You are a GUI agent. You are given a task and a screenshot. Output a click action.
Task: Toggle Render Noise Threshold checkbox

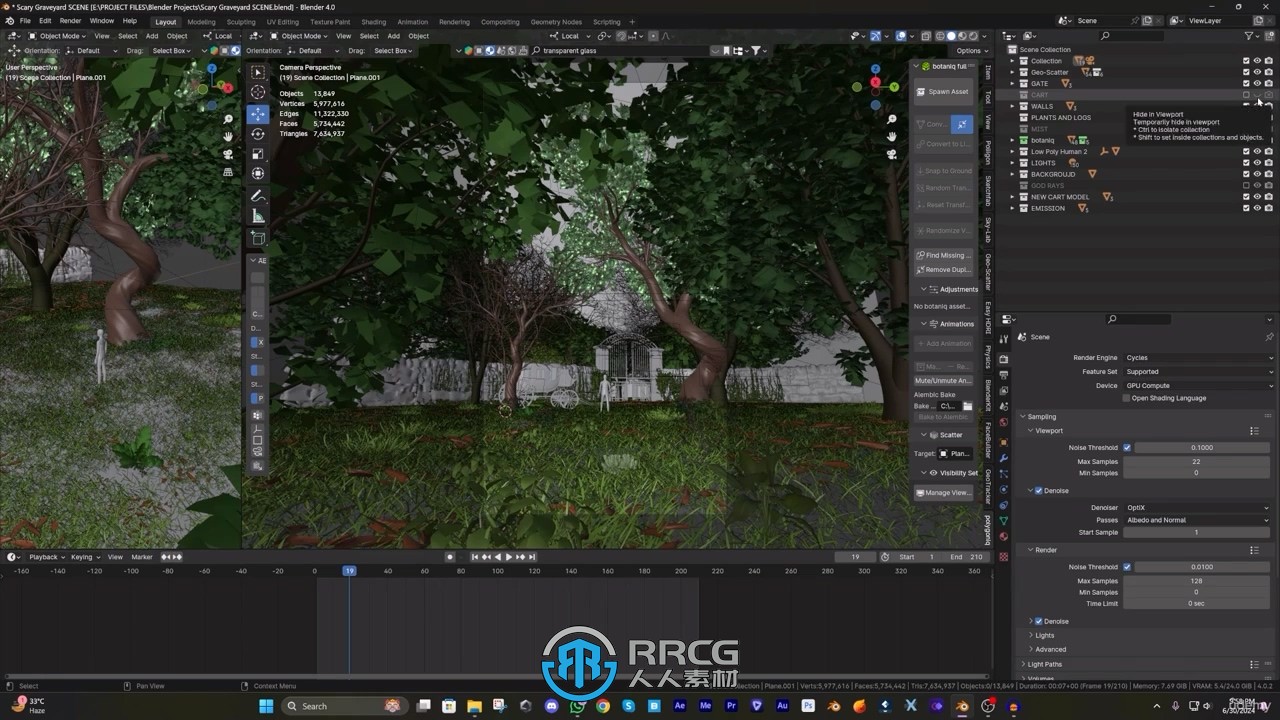click(1127, 567)
